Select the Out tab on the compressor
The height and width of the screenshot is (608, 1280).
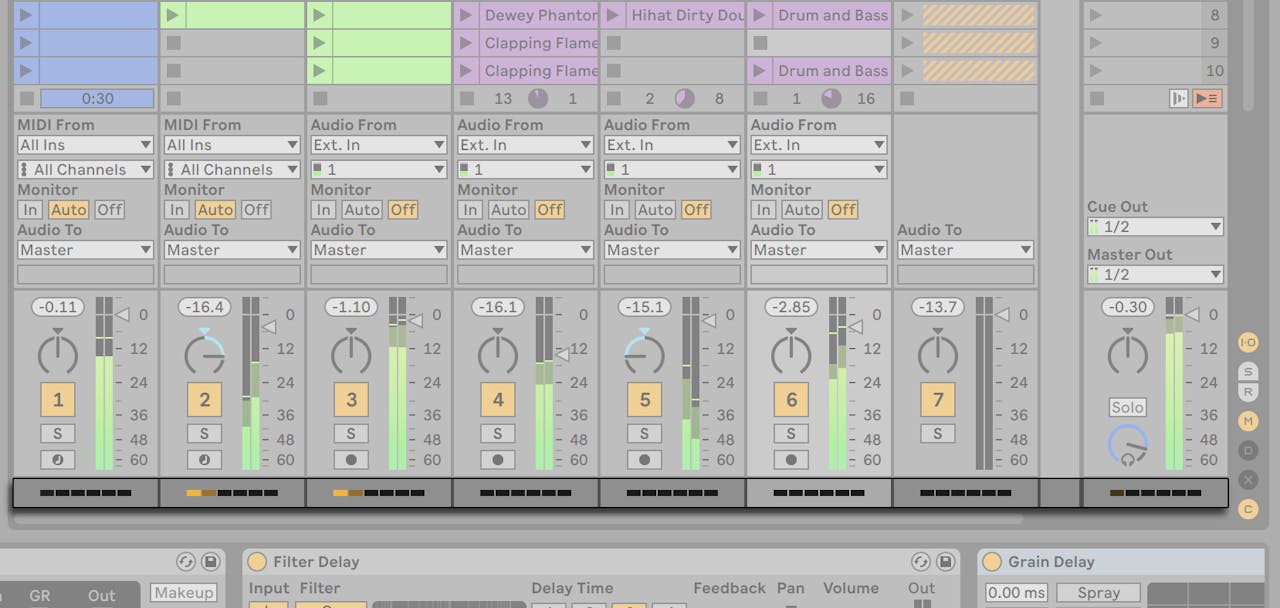tap(101, 595)
